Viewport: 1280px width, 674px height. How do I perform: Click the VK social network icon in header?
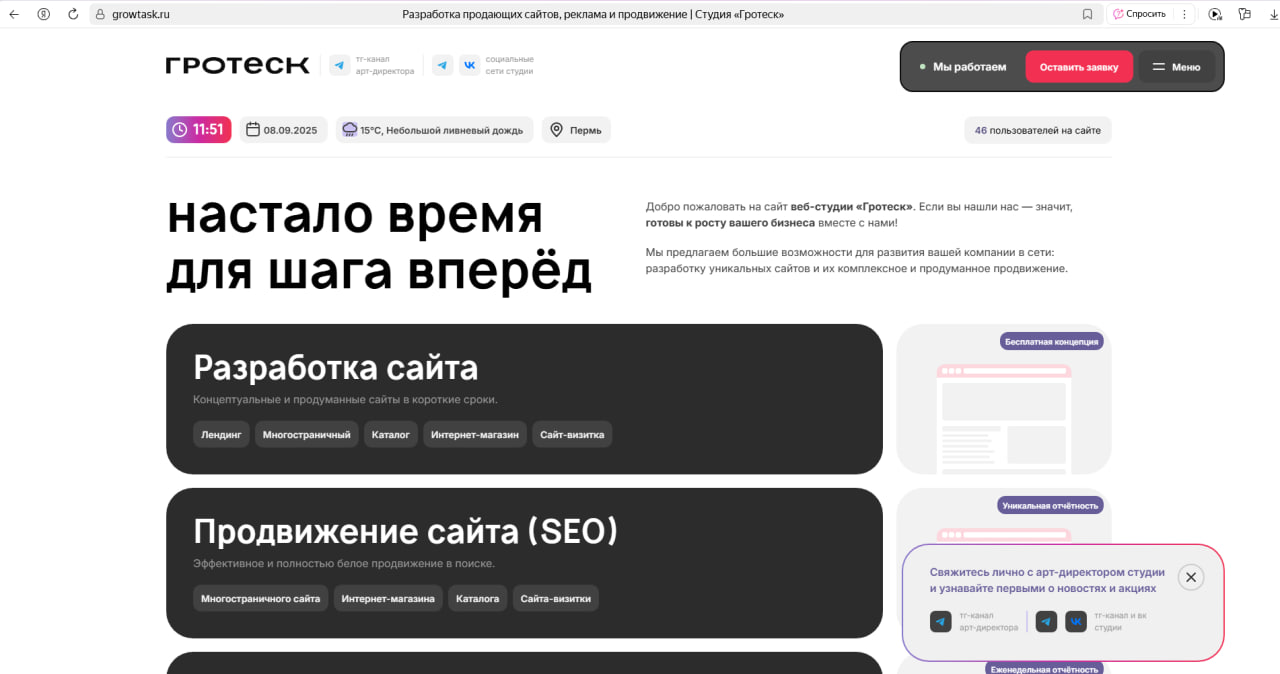(x=469, y=65)
